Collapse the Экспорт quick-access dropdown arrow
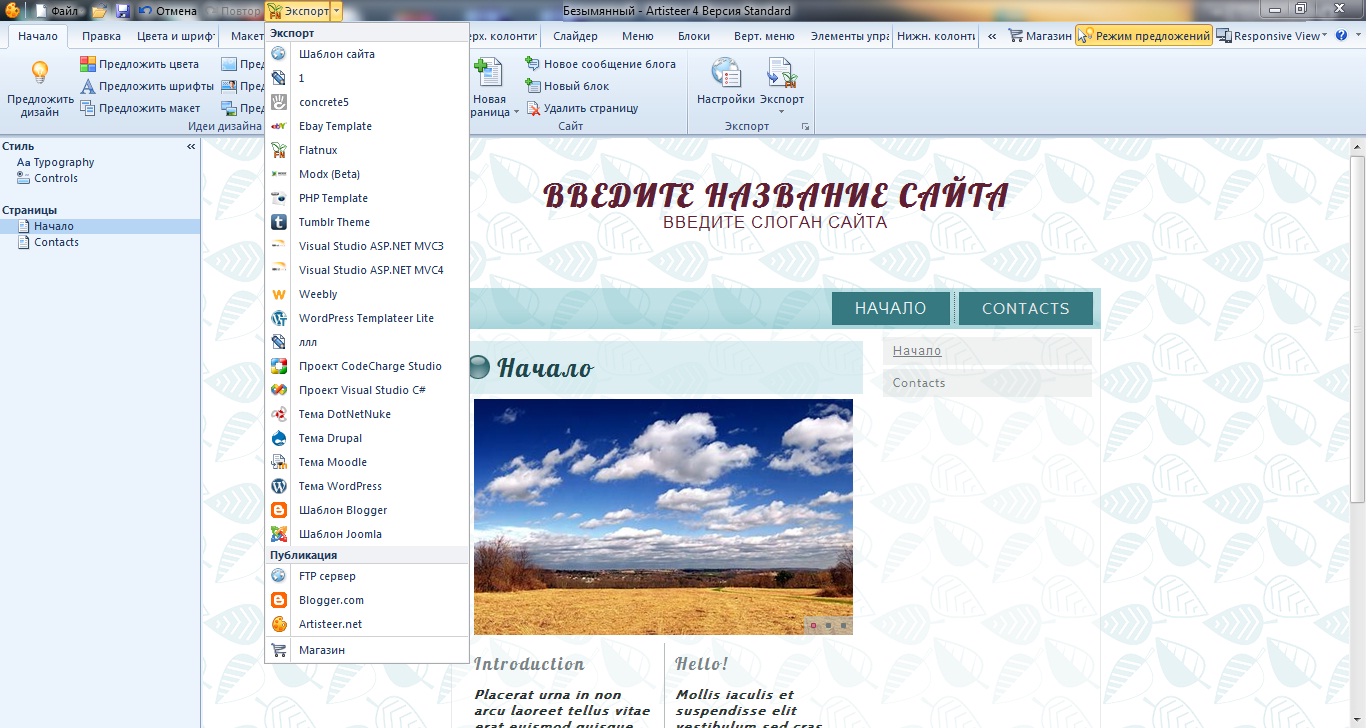This screenshot has width=1368, height=728. click(337, 11)
